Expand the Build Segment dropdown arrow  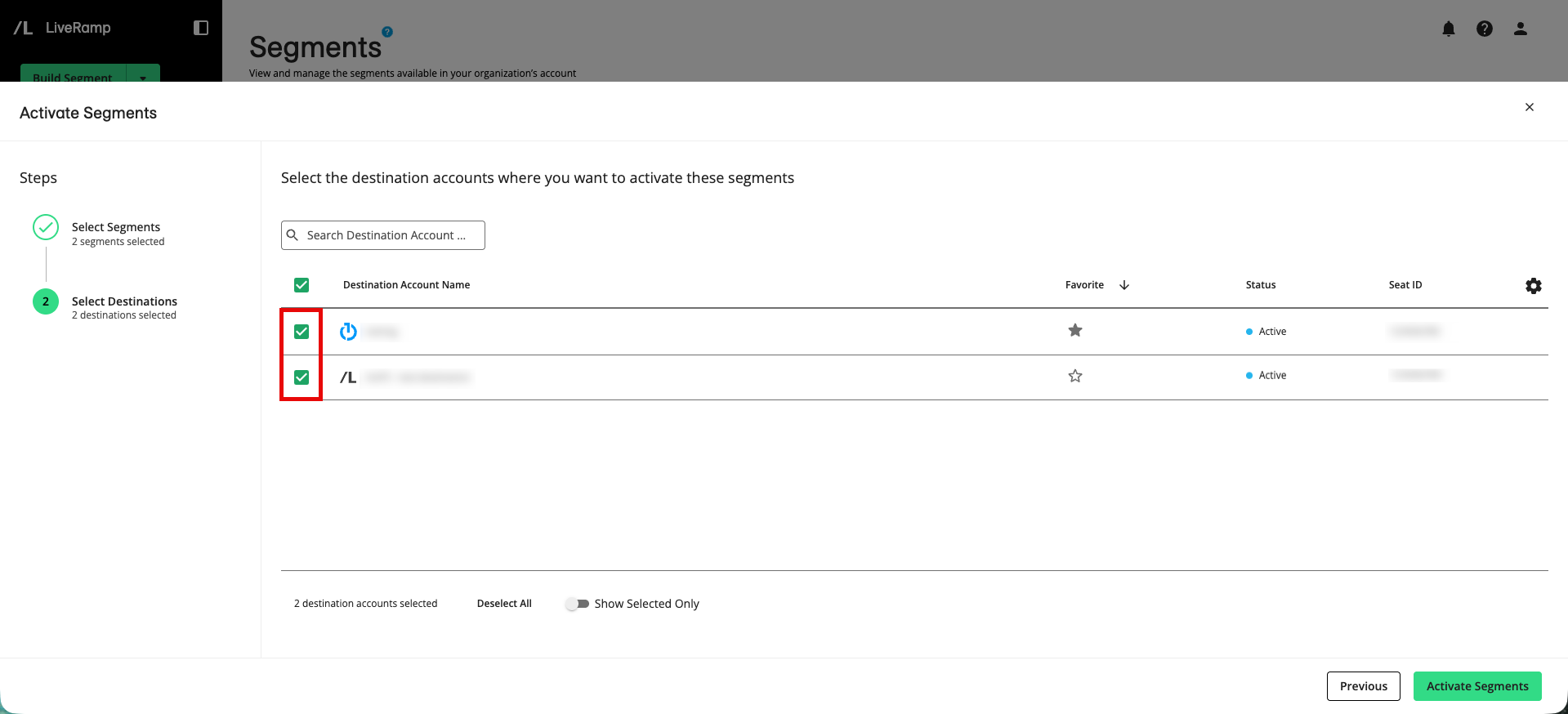click(143, 78)
